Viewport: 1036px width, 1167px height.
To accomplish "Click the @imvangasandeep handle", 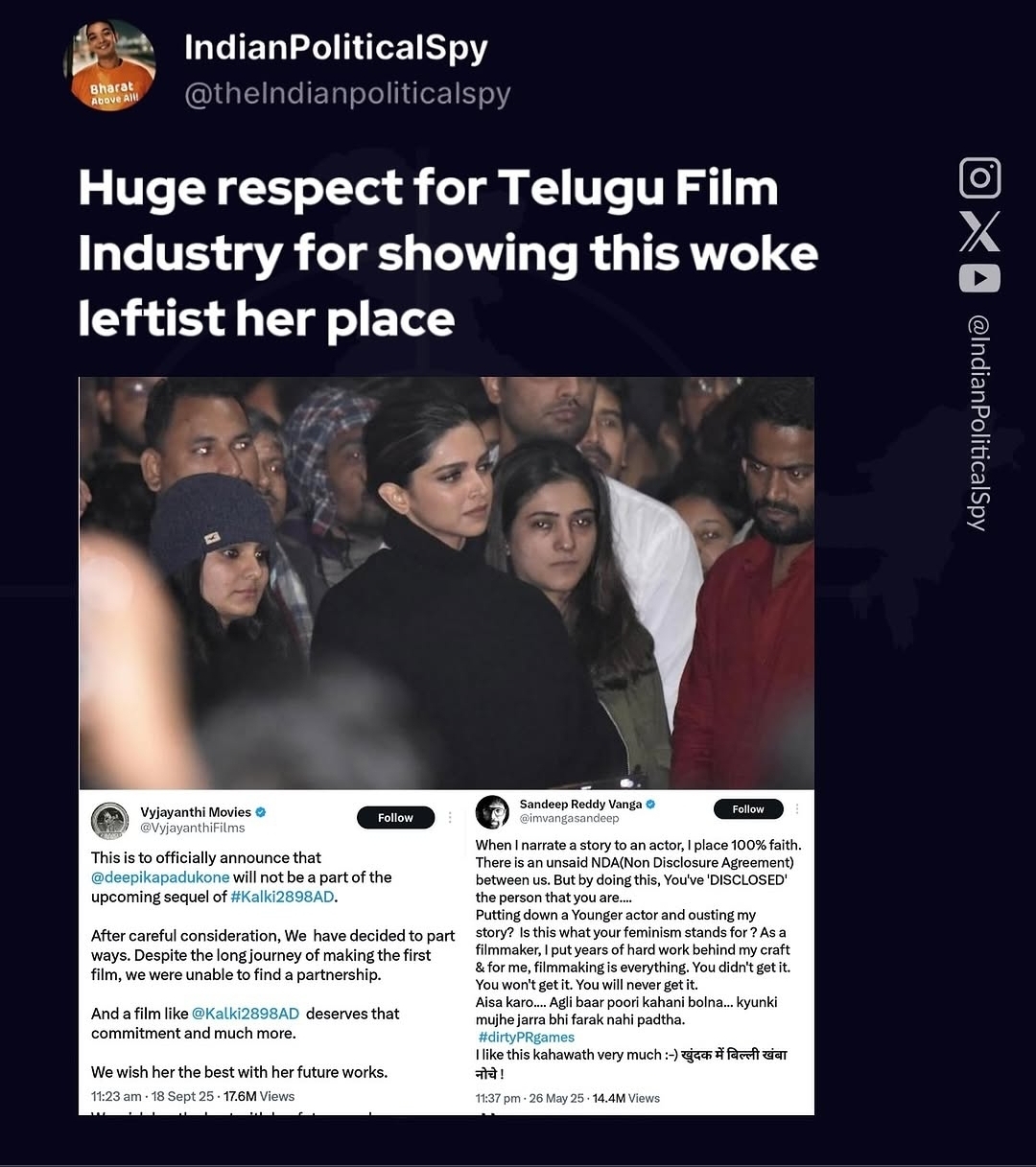I will [x=569, y=819].
